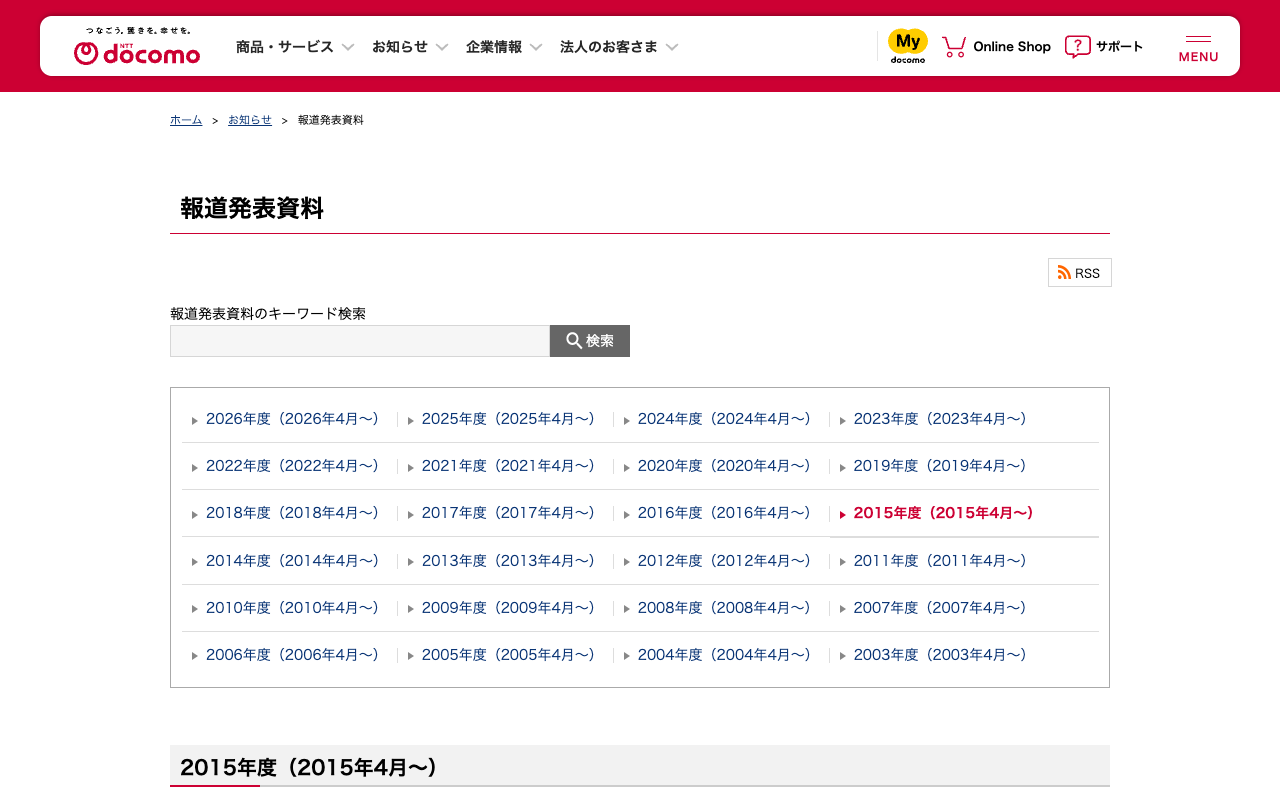Screen dimensions: 1280x800
Task: Open 2003年度（2003年4月〜） link
Action: [940, 655]
